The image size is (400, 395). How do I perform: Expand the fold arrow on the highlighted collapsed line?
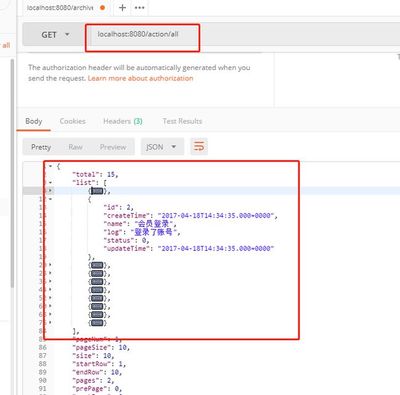[50, 191]
